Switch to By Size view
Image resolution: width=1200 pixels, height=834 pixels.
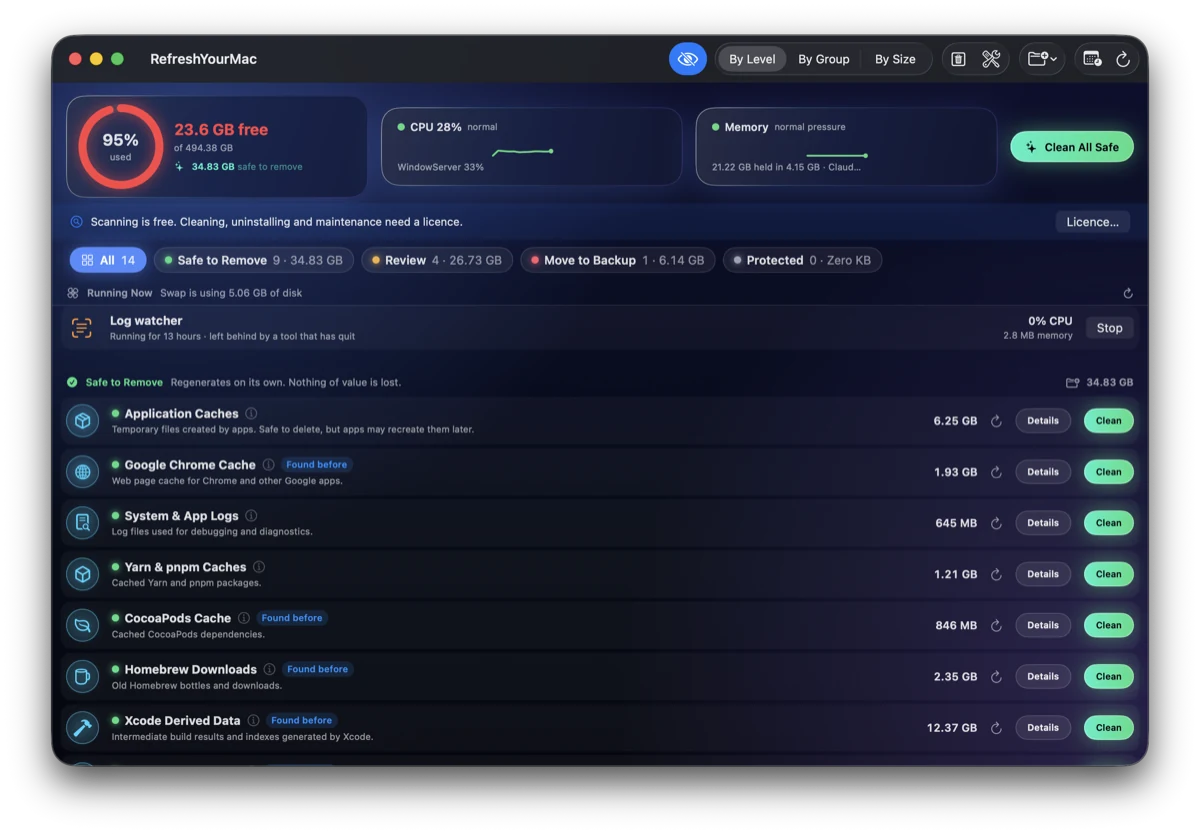click(895, 59)
